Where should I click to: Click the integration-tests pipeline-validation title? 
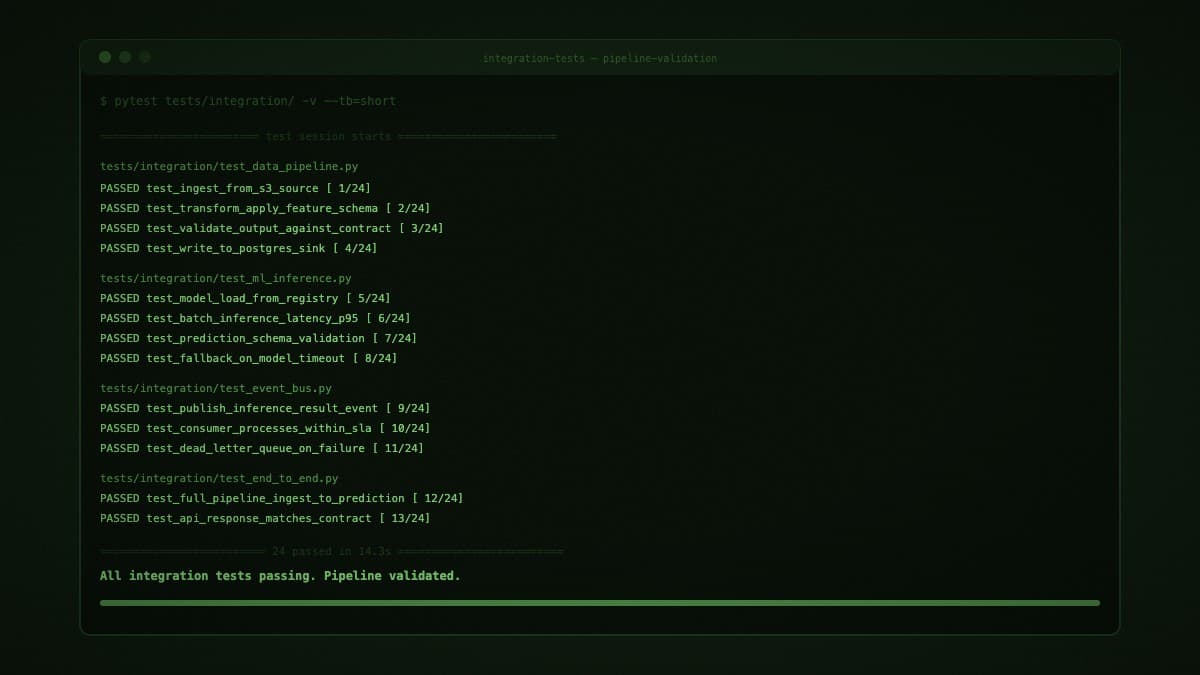[600, 58]
